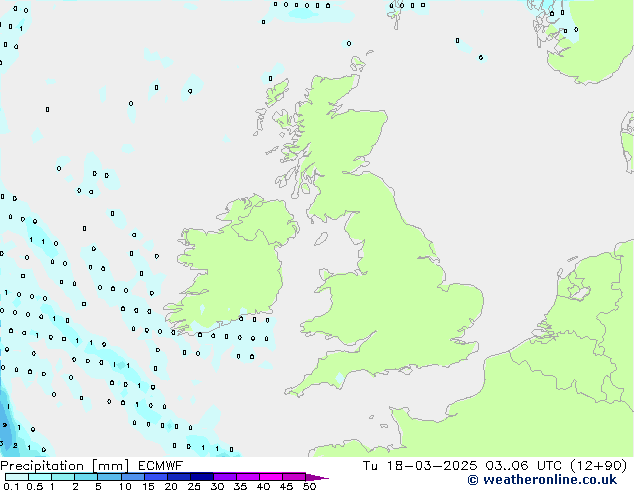Select the 30–35 mm purple legend swatch
634x490 pixels.
[x=225, y=477]
